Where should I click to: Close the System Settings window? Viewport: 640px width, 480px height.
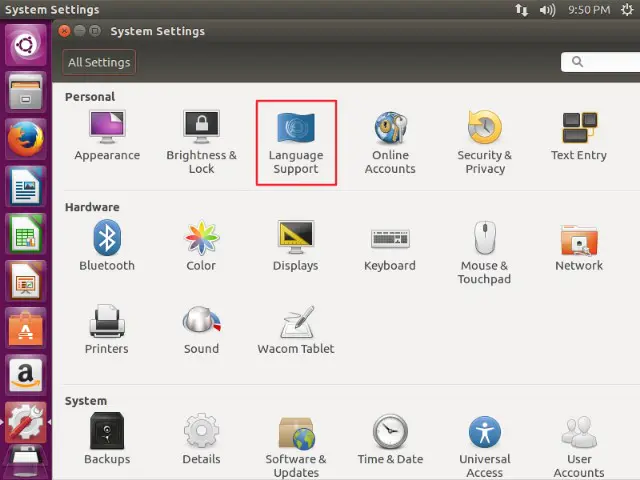(x=64, y=31)
